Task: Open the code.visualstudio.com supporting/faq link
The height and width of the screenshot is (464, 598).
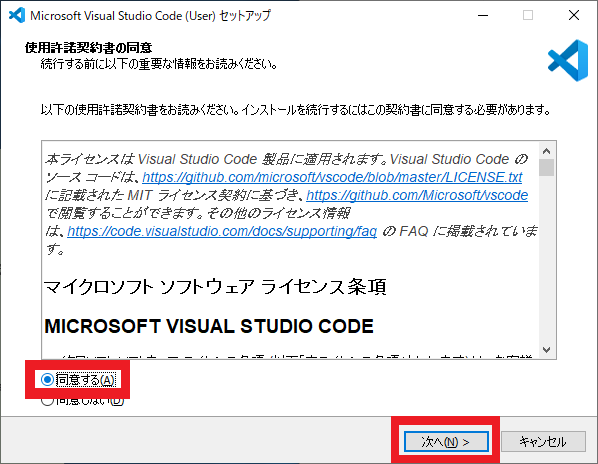Action: click(222, 231)
